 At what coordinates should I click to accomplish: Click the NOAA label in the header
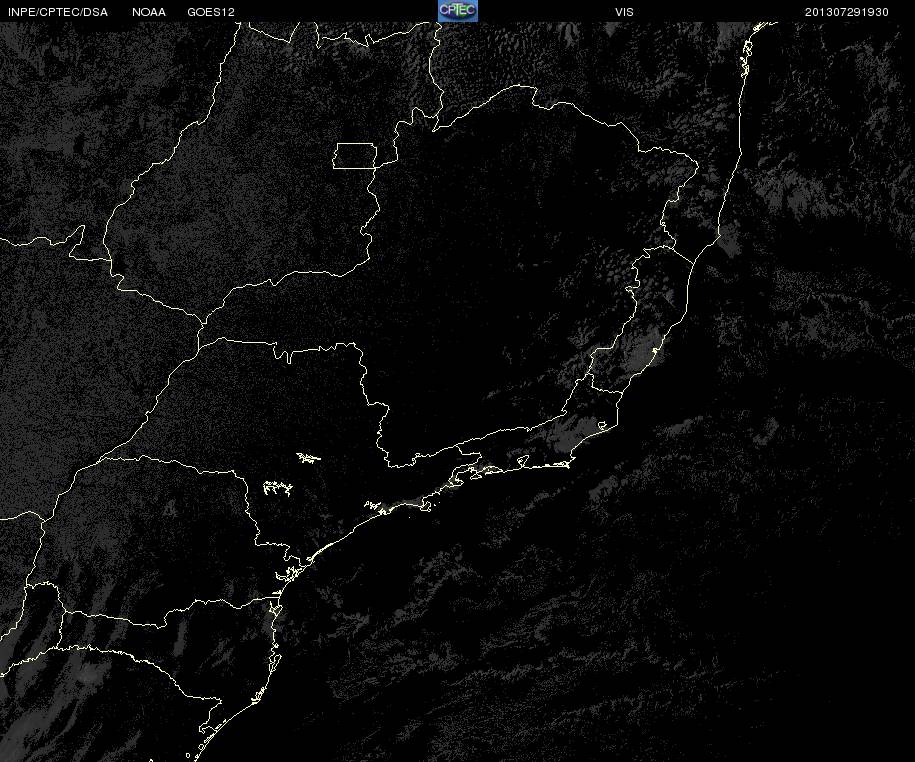[149, 12]
